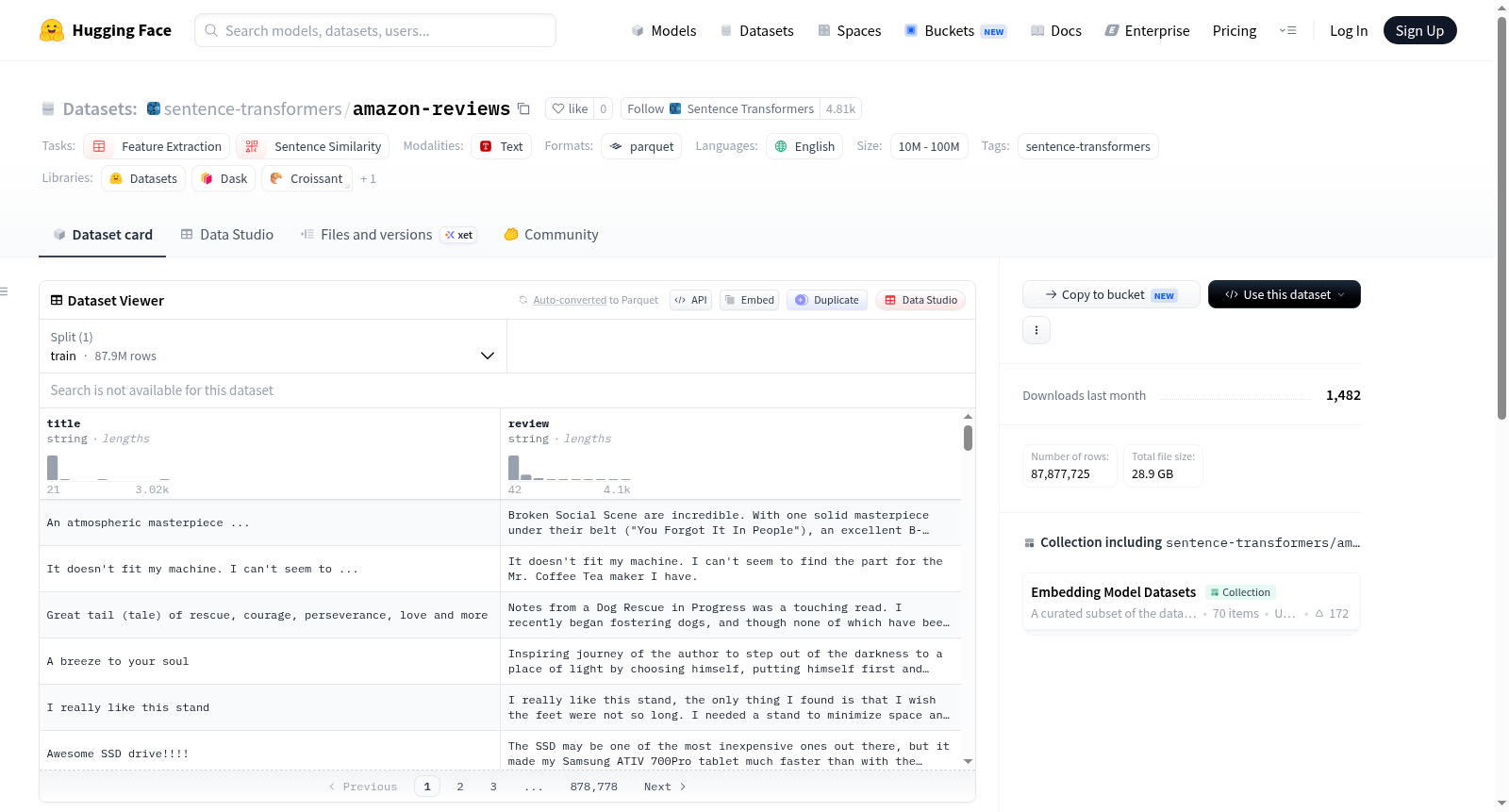Click the Hugging Face logo

coord(105,30)
